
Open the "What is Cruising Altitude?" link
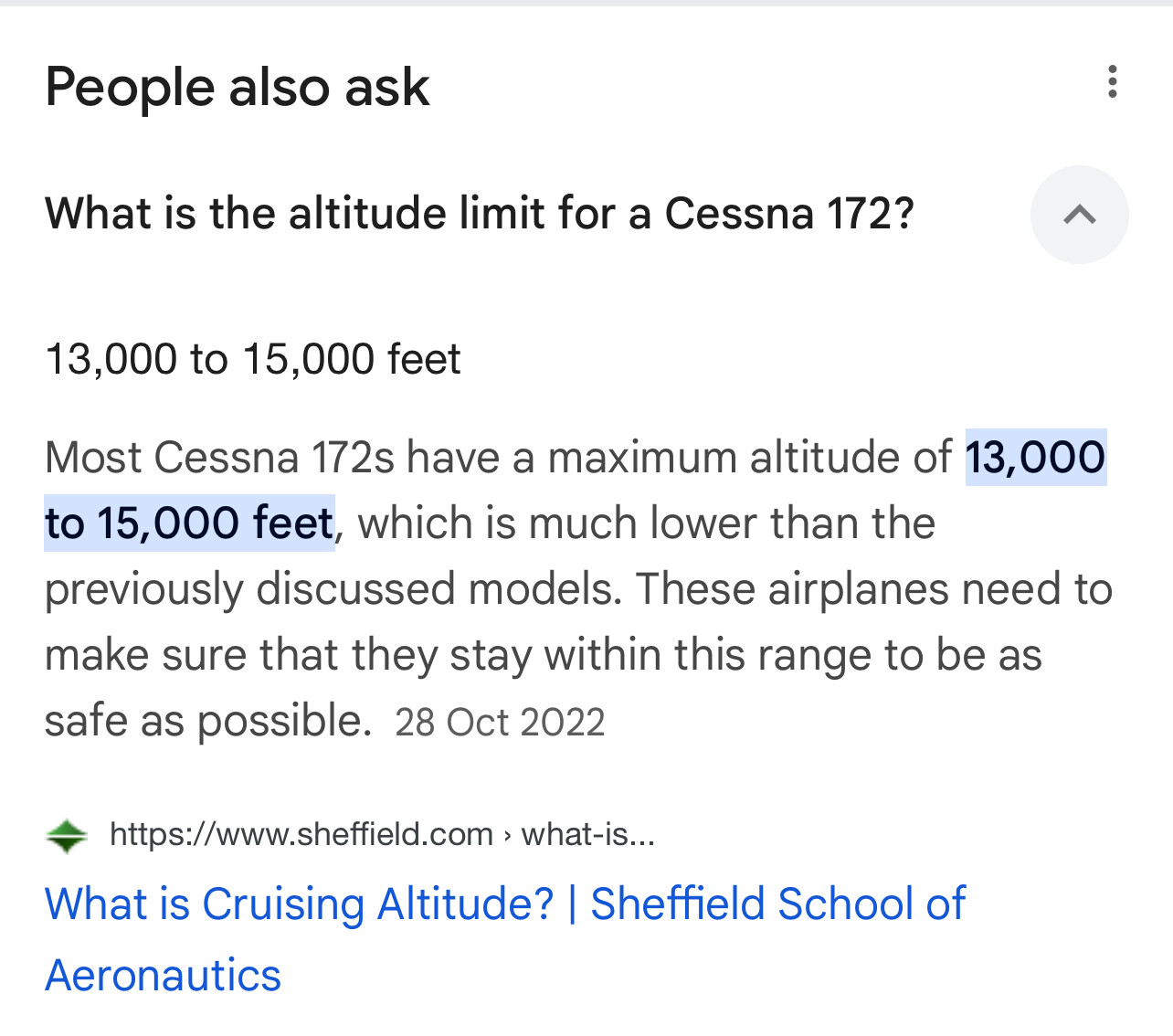point(300,904)
